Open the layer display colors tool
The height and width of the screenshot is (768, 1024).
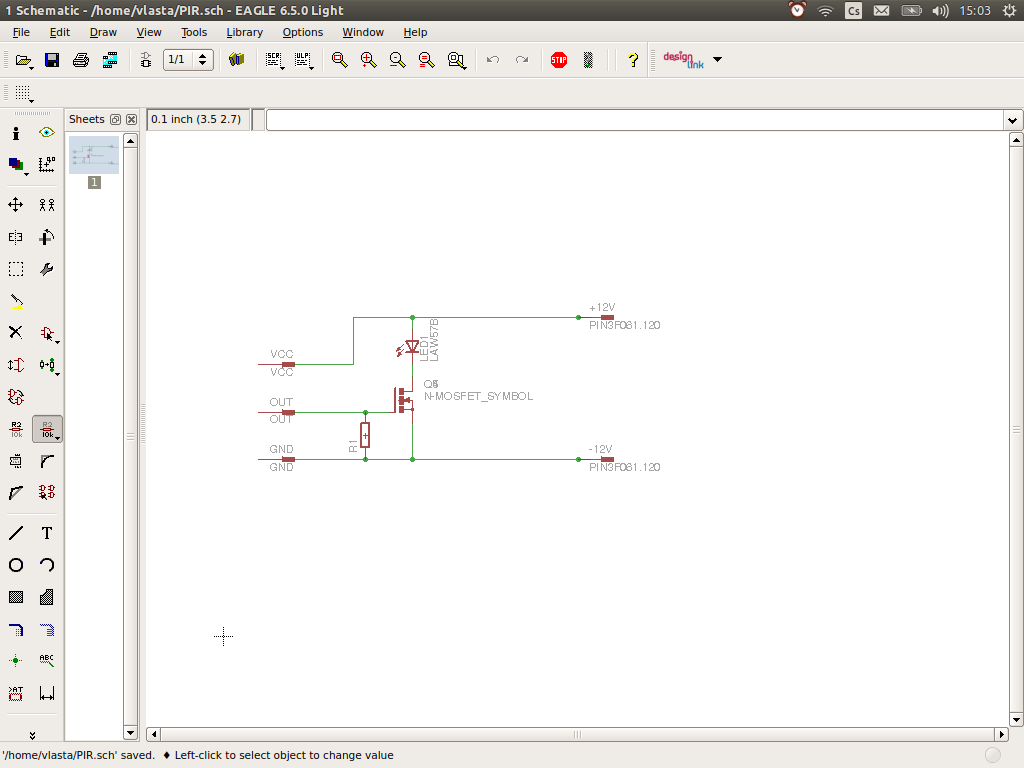16,164
